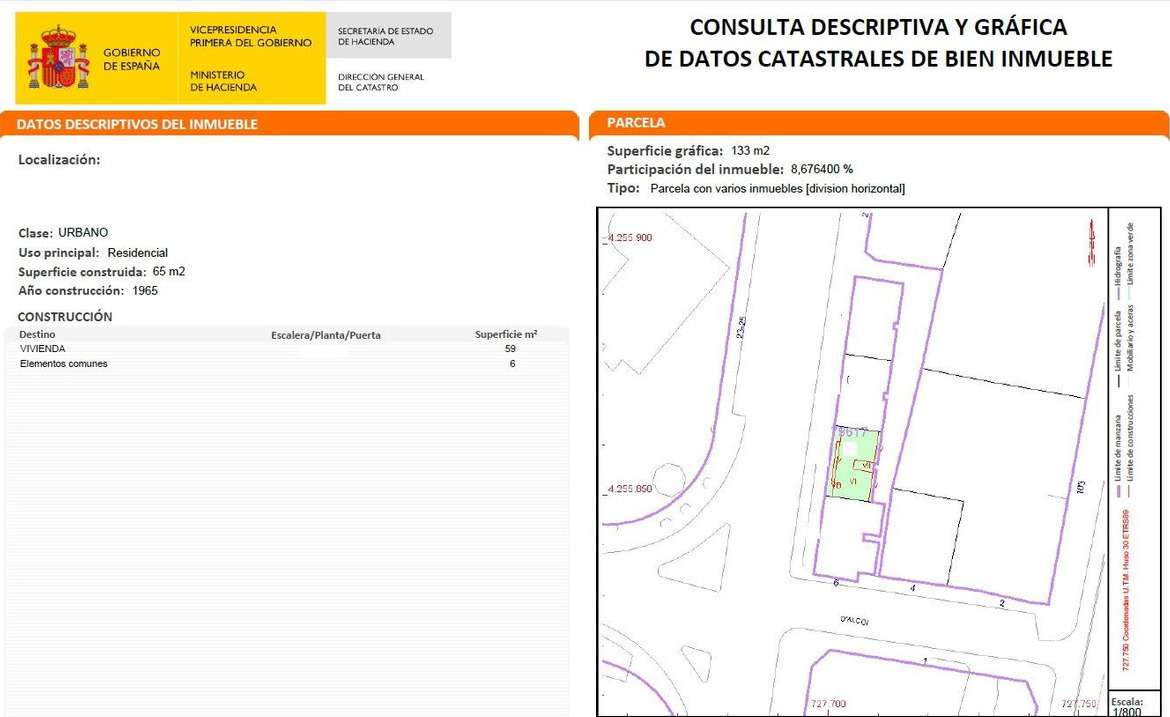
Task: Select the 'Parcela' section header
Action: click(636, 123)
